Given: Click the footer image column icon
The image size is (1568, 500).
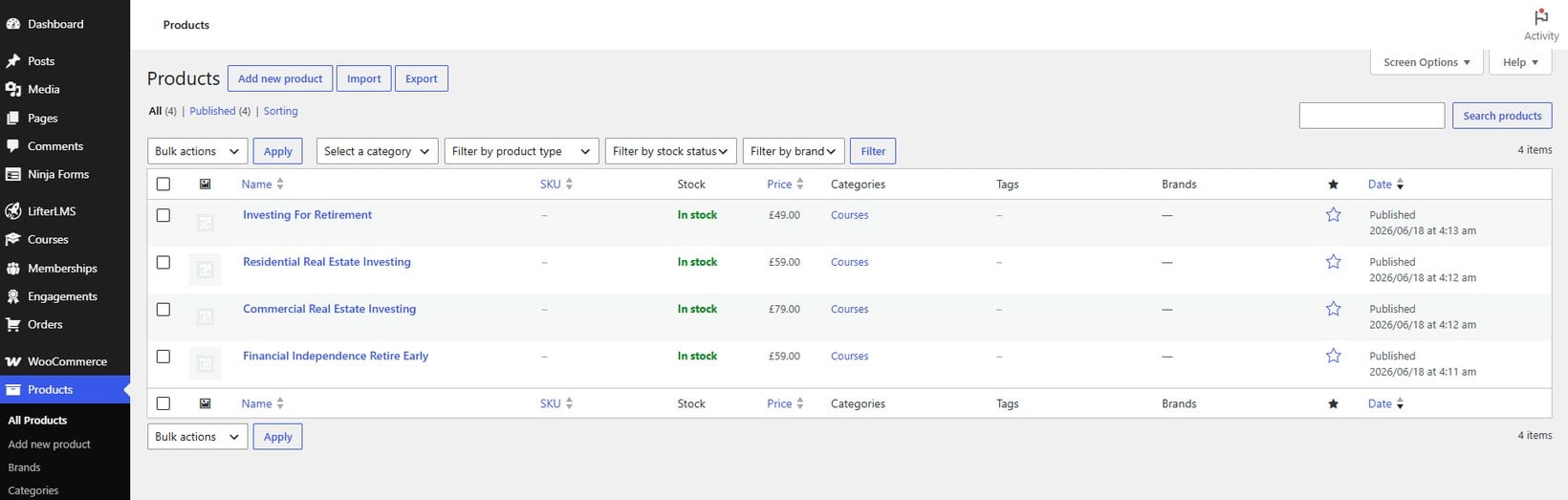Looking at the screenshot, I should pyautogui.click(x=205, y=403).
